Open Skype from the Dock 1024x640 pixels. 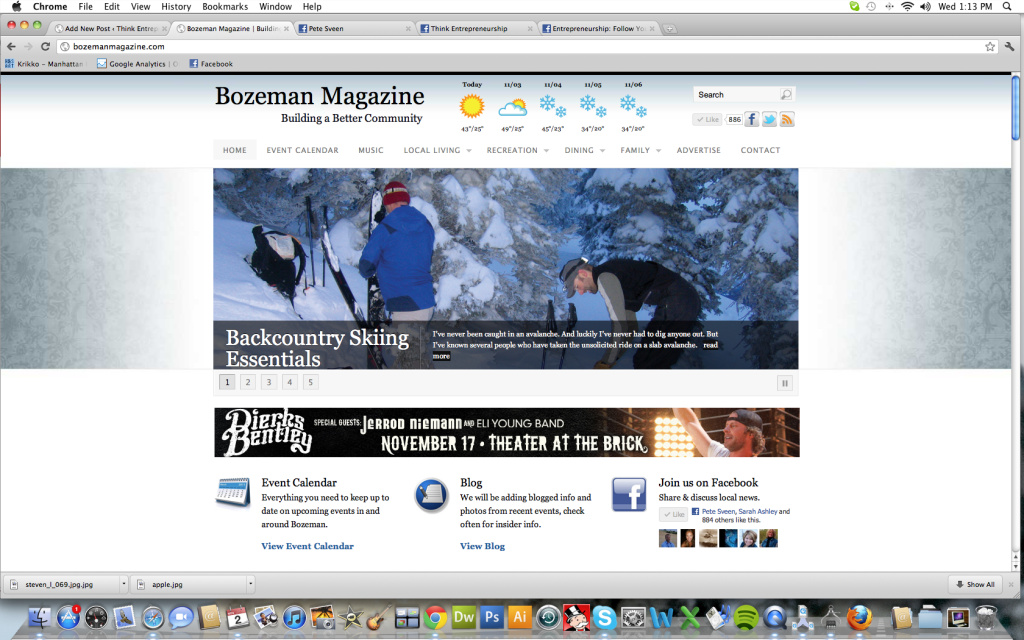pyautogui.click(x=605, y=616)
